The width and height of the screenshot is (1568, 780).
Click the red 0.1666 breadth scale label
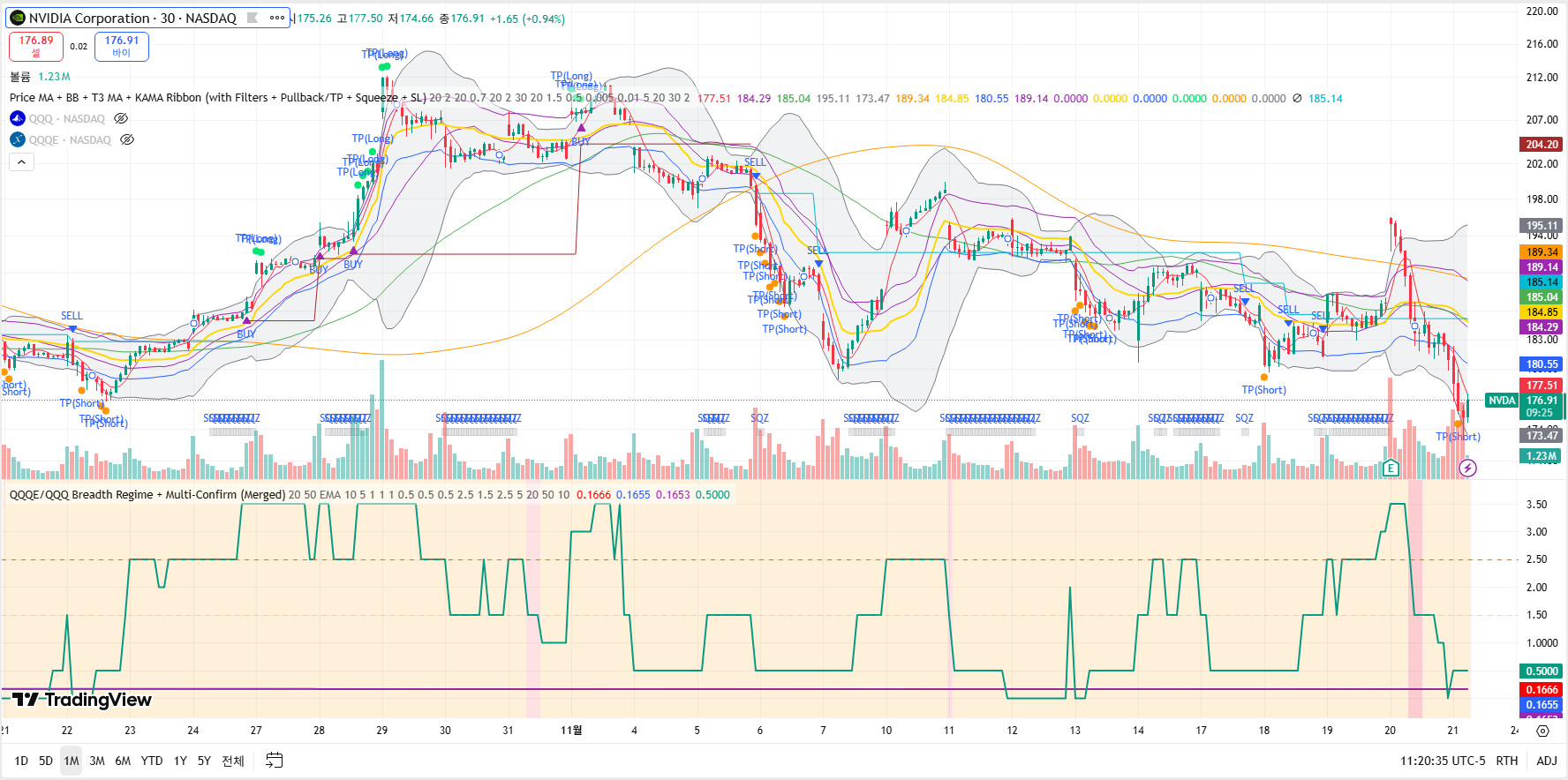coord(1542,690)
